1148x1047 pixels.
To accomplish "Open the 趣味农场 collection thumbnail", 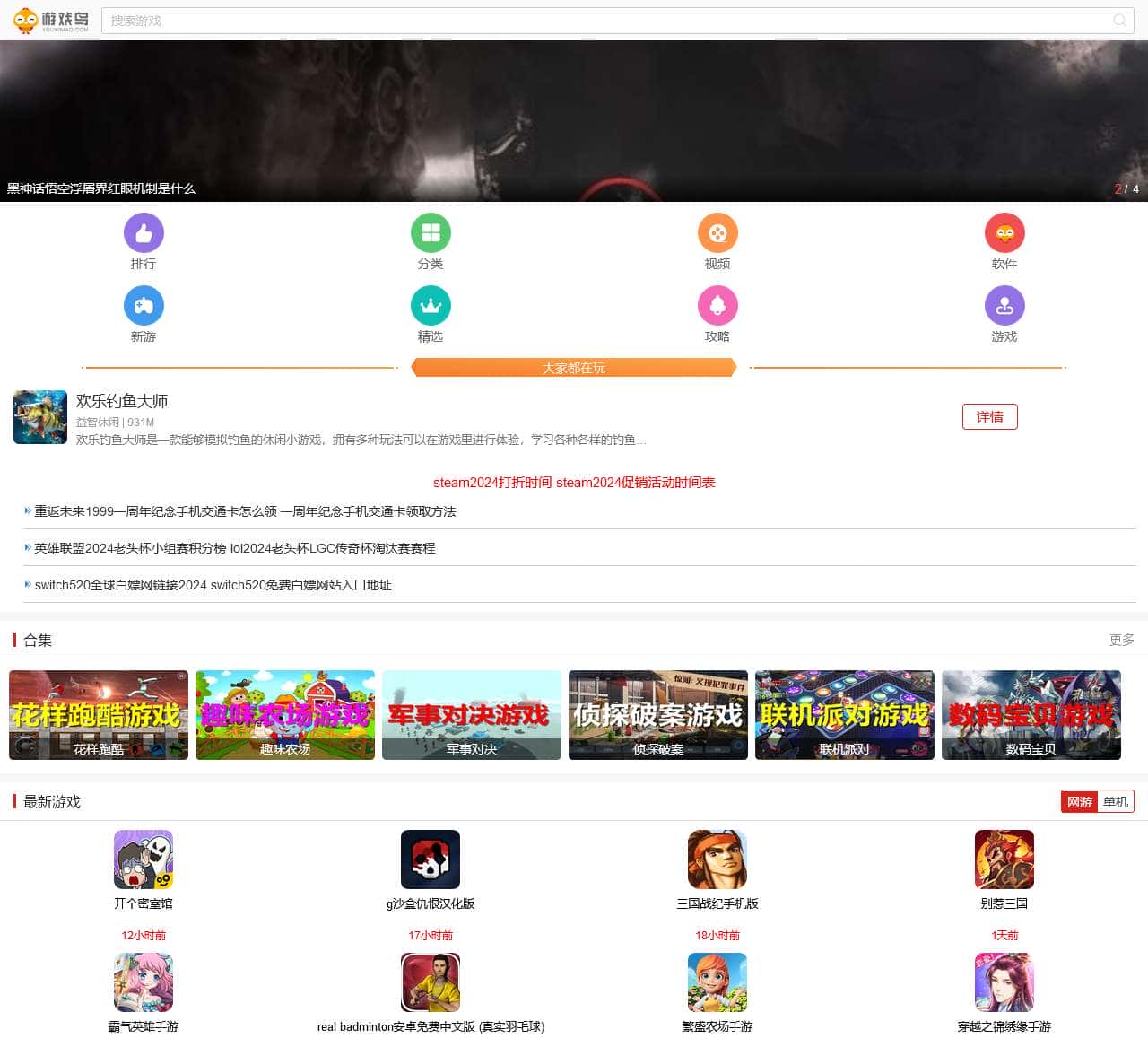I will click(285, 715).
